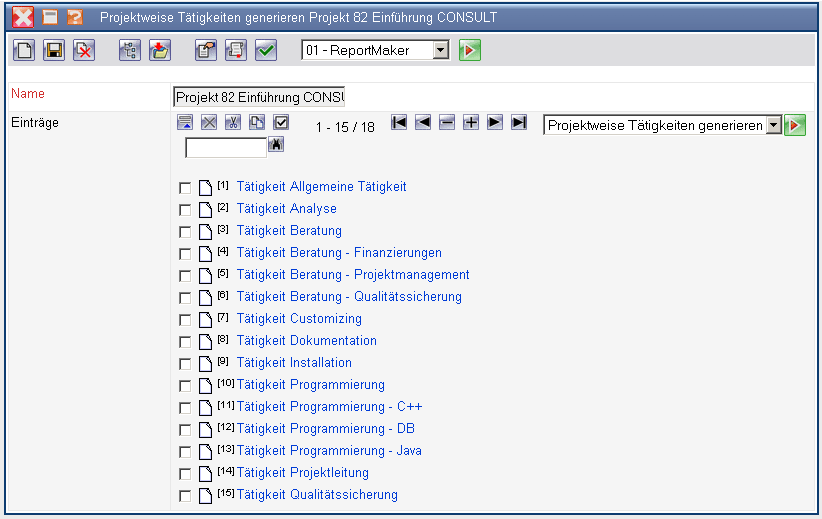The height and width of the screenshot is (519, 822).
Task: Open the Tätigkeit Projektleitung link
Action: click(302, 473)
